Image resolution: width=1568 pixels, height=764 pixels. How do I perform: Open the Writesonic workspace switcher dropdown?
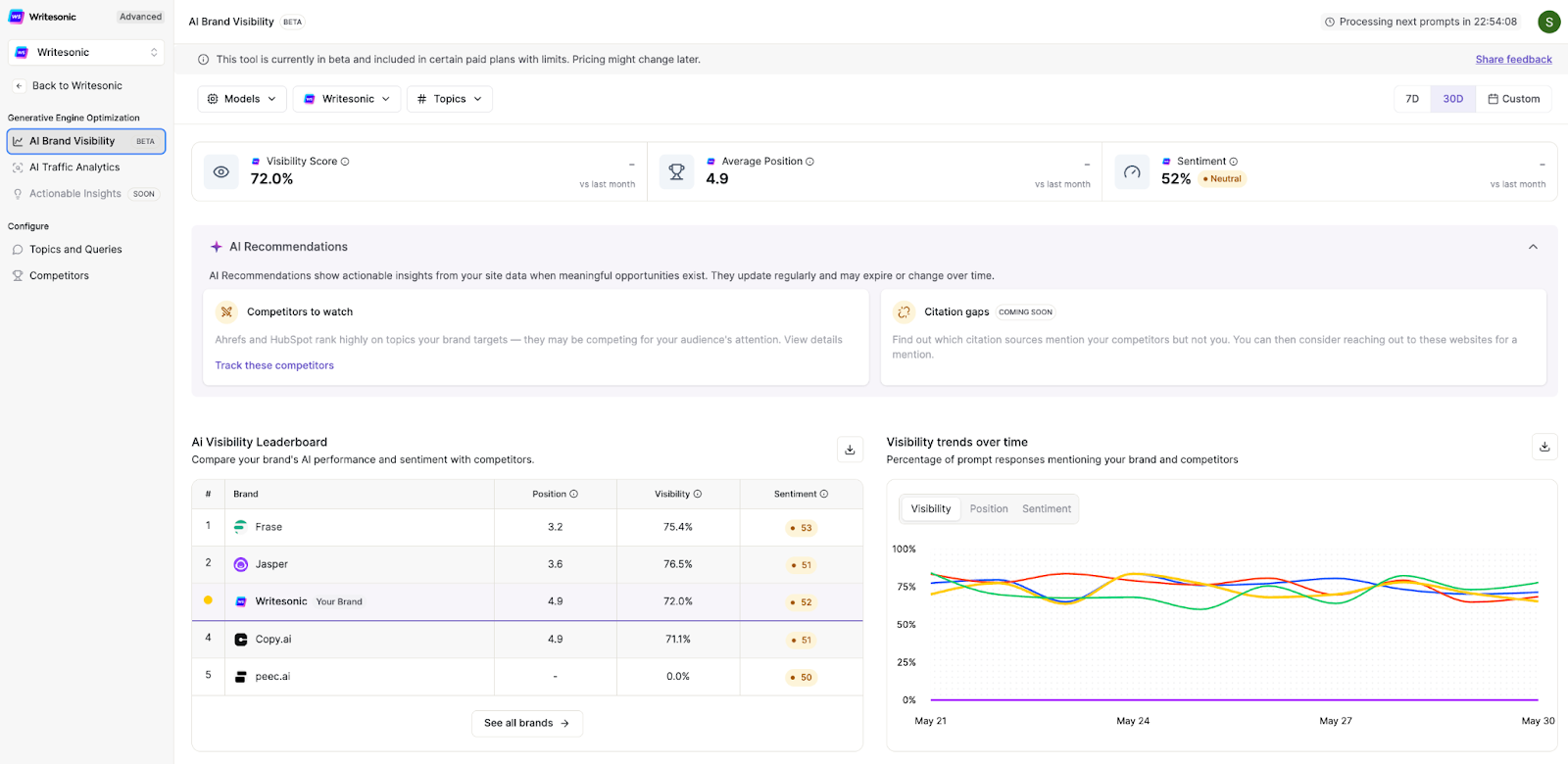tap(87, 53)
